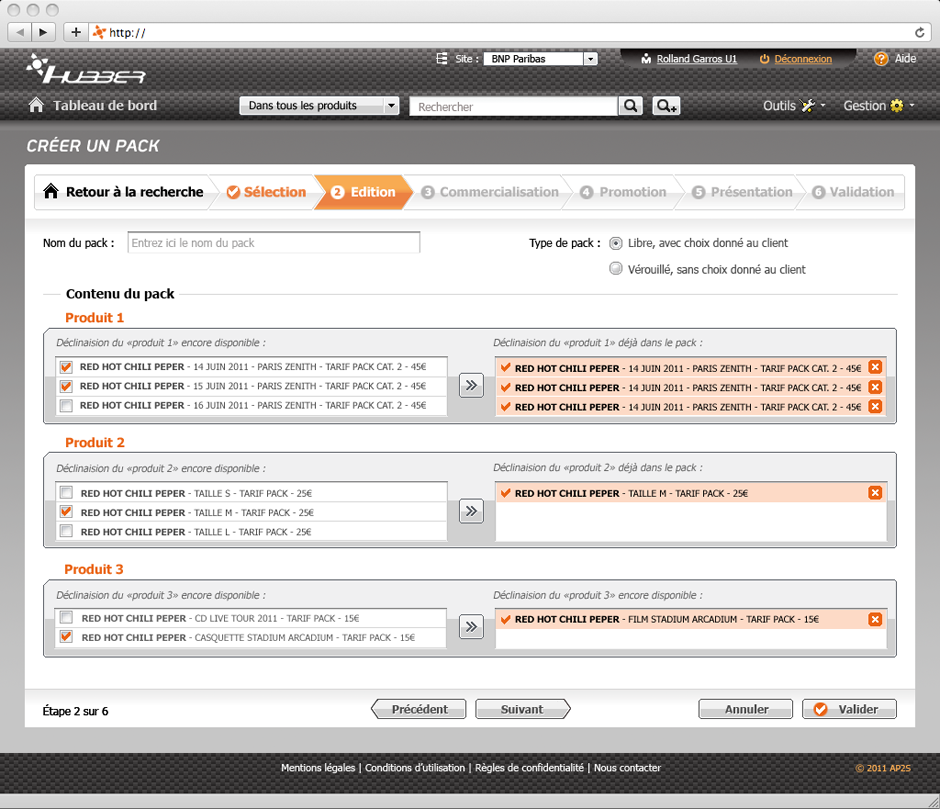Open the Mentions légales footer link
The width and height of the screenshot is (940, 809).
point(318,768)
